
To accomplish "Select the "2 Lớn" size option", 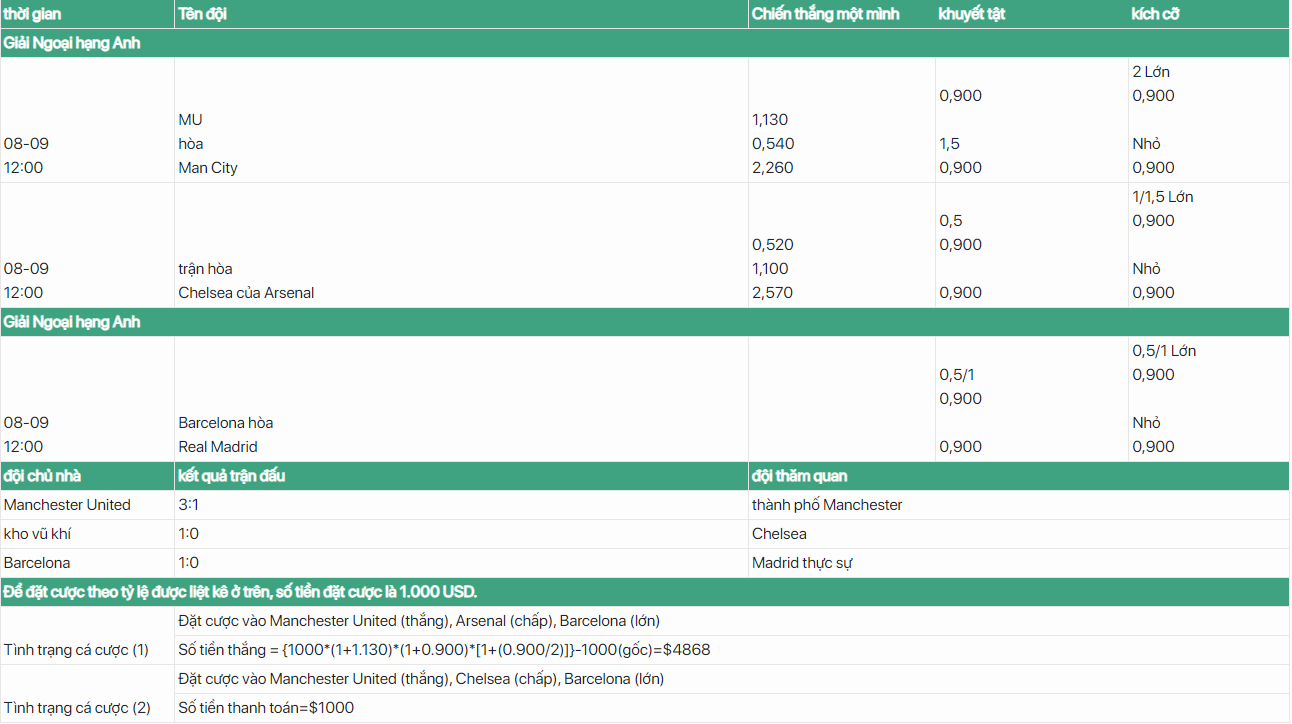I will coord(1151,72).
